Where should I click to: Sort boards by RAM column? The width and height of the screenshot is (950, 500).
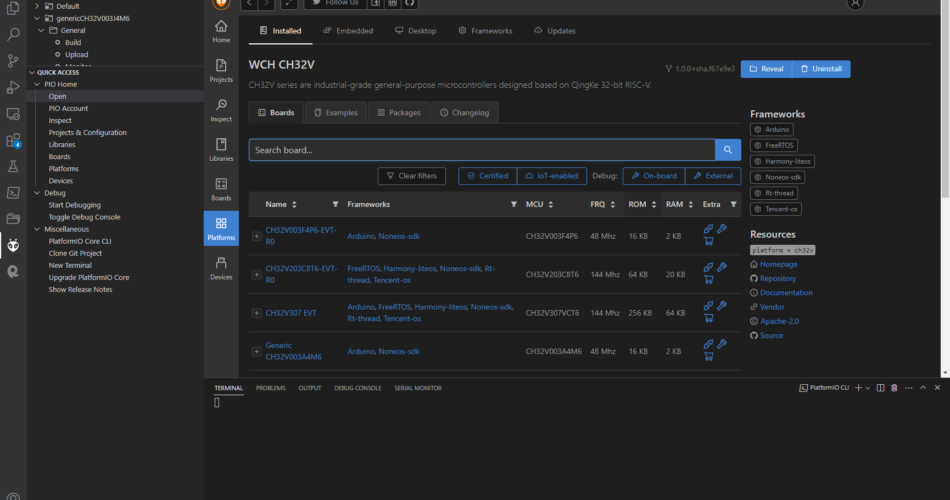(691, 204)
